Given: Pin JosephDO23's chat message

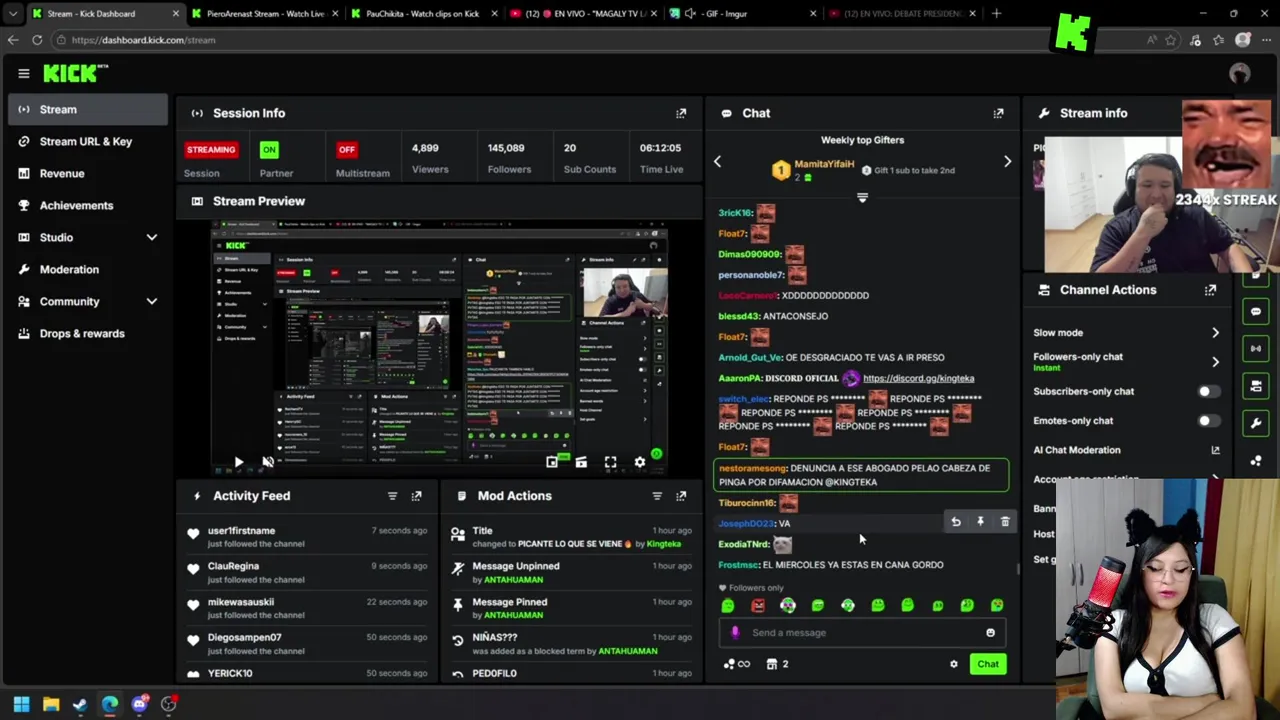Looking at the screenshot, I should tap(980, 522).
